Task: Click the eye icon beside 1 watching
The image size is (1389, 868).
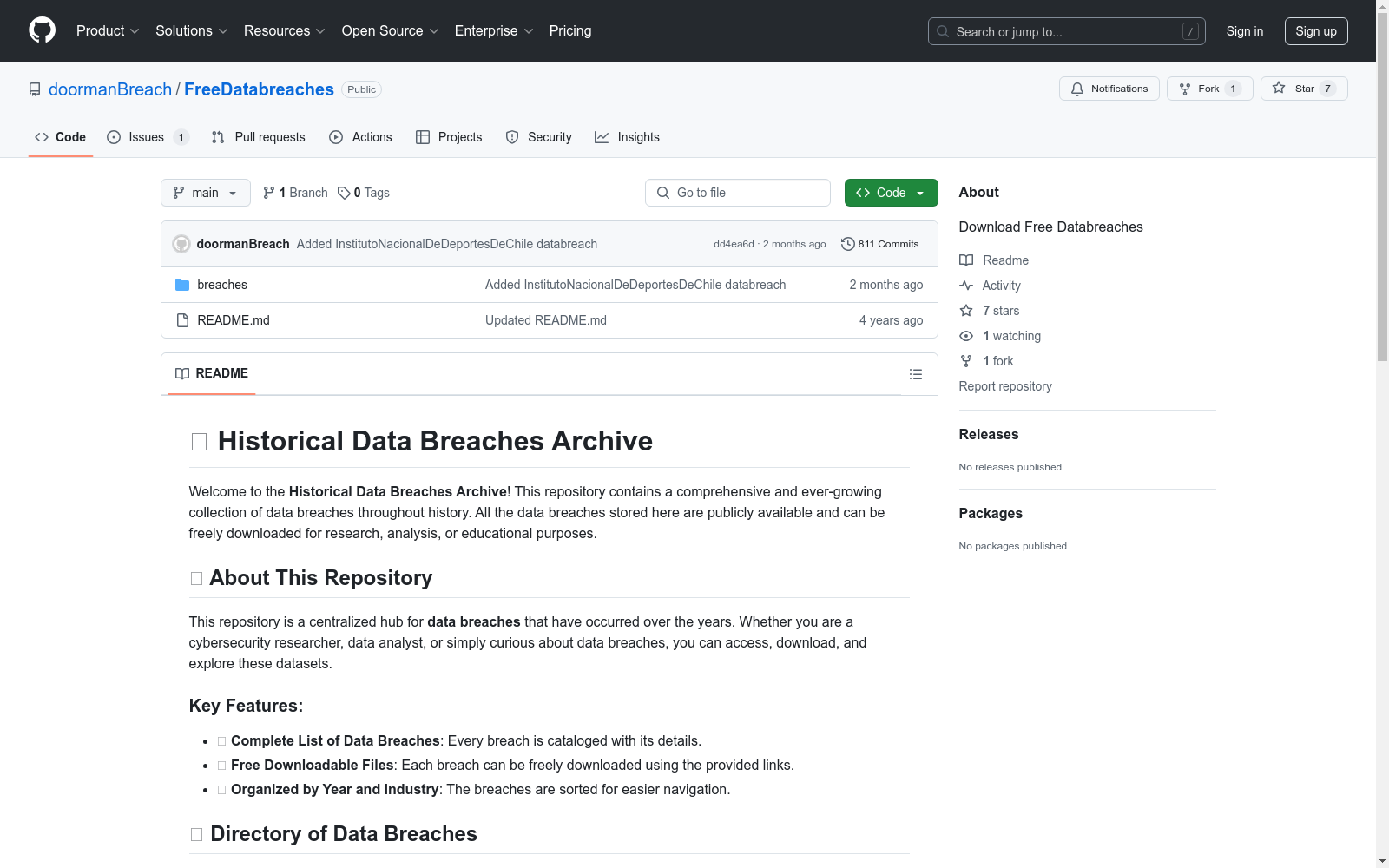Action: coord(966,336)
